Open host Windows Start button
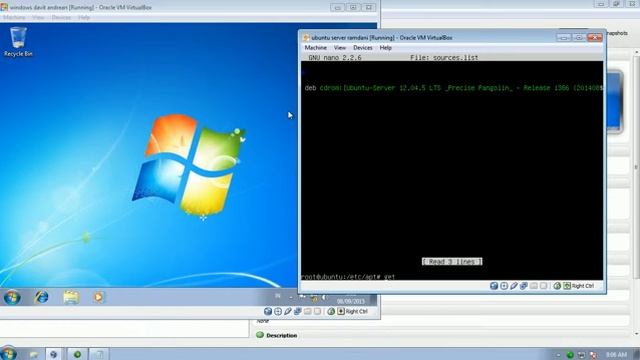This screenshot has width=640, height=360. click(x=8, y=353)
